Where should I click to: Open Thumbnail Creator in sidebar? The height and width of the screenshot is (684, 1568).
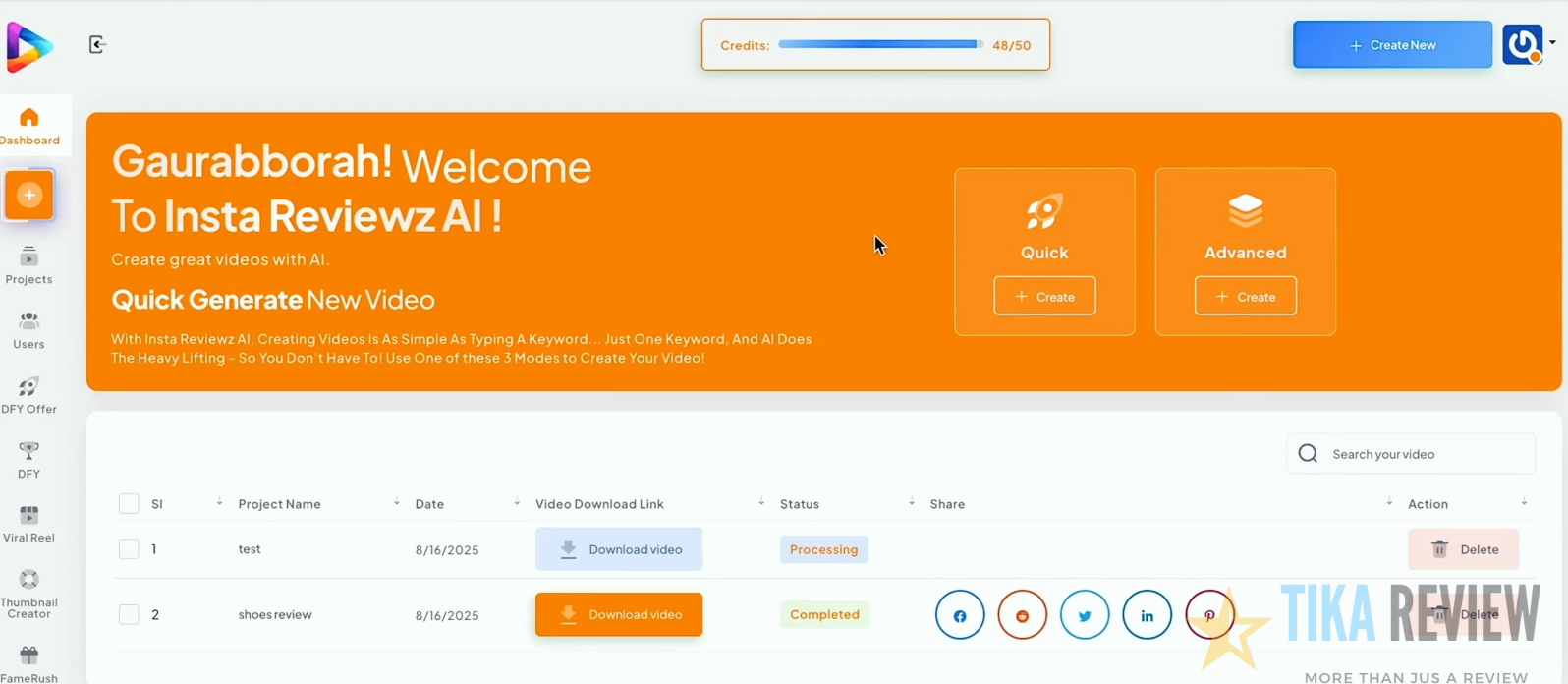click(28, 595)
